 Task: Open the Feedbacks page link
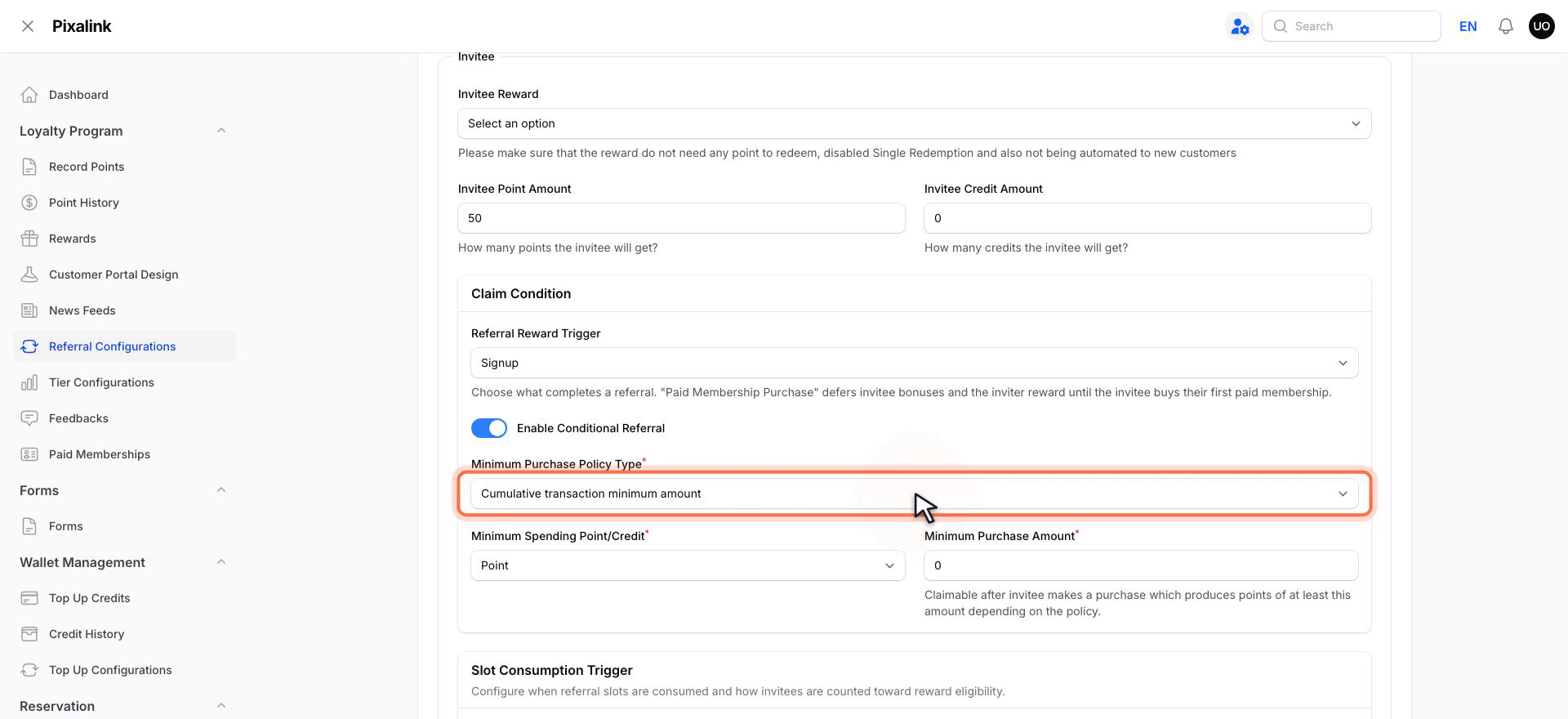coord(124,418)
